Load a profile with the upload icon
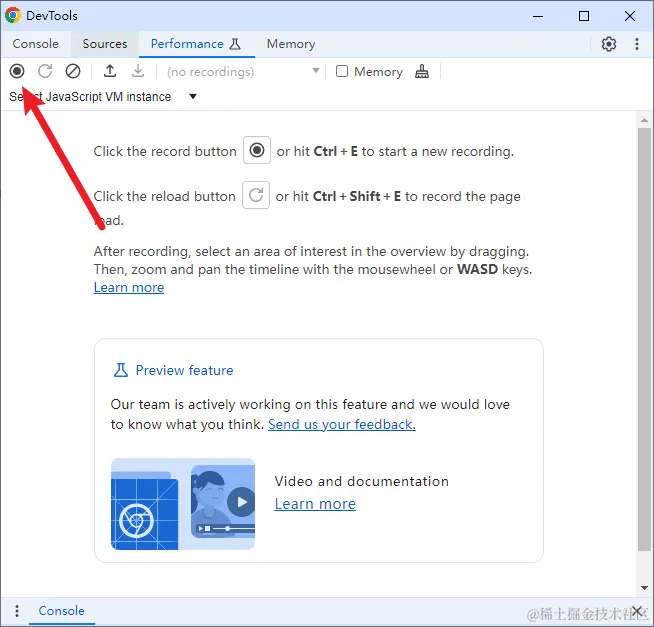 pos(110,71)
